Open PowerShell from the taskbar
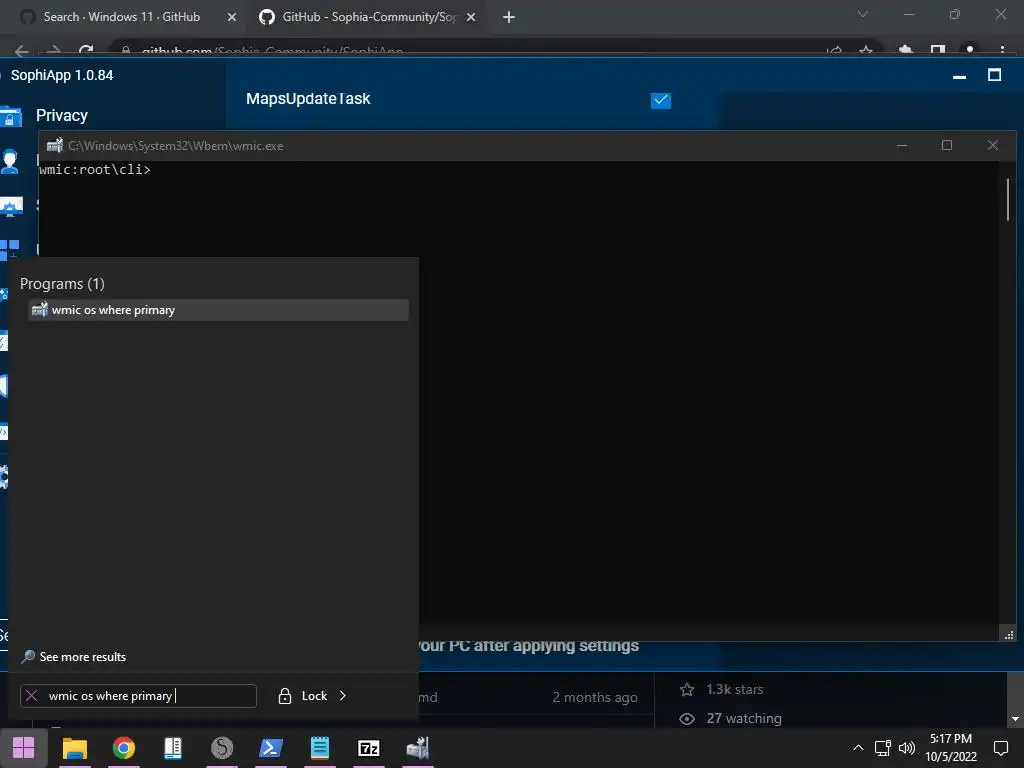Image resolution: width=1024 pixels, height=768 pixels. pyautogui.click(x=271, y=748)
